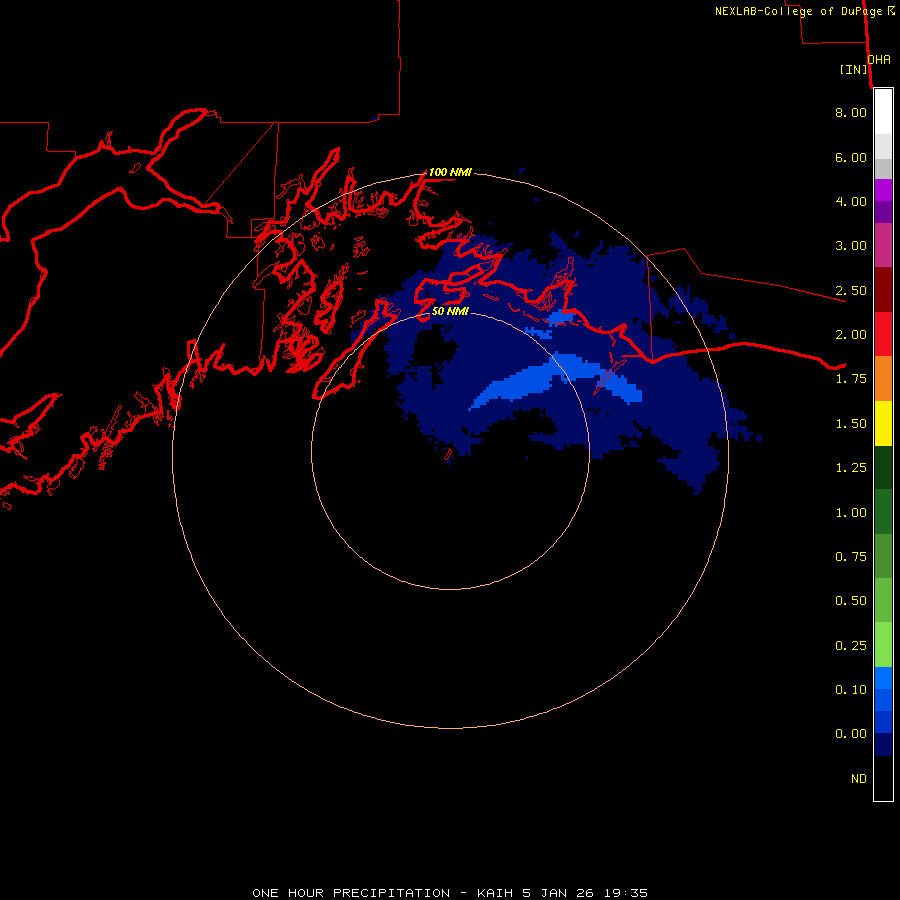Click the 100 NMI range ring label
900x900 pixels.
coord(450,172)
